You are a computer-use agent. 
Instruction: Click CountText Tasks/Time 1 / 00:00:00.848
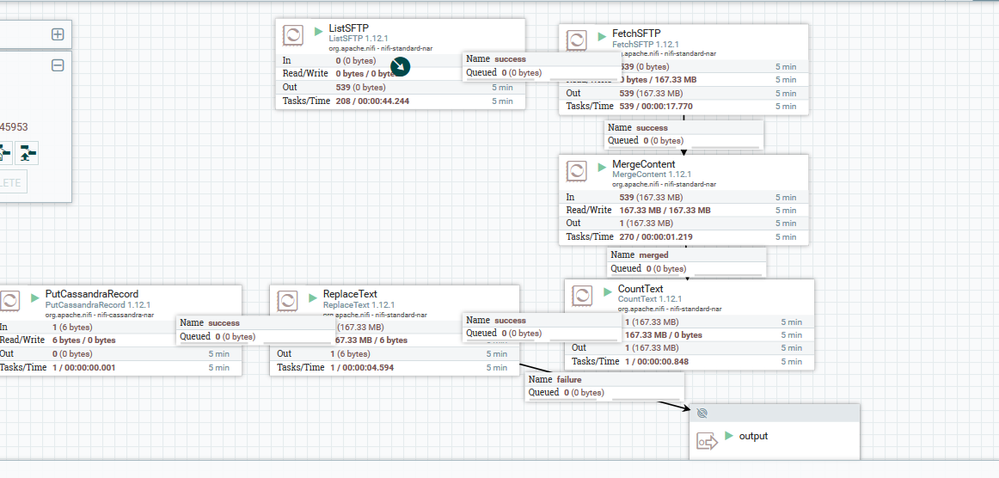(x=657, y=362)
